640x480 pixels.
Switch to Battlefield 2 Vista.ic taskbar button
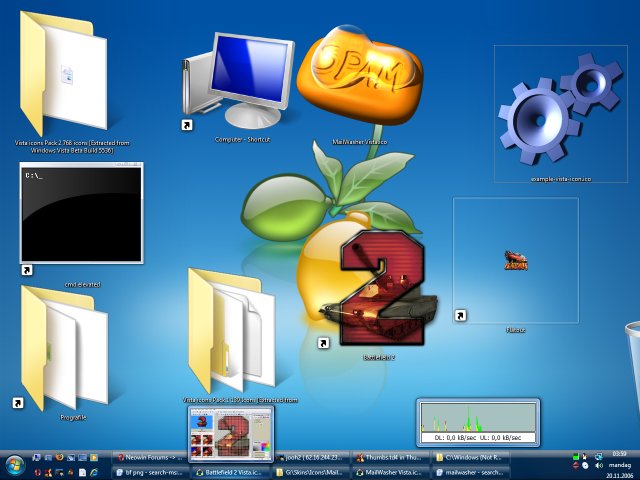(x=231, y=472)
